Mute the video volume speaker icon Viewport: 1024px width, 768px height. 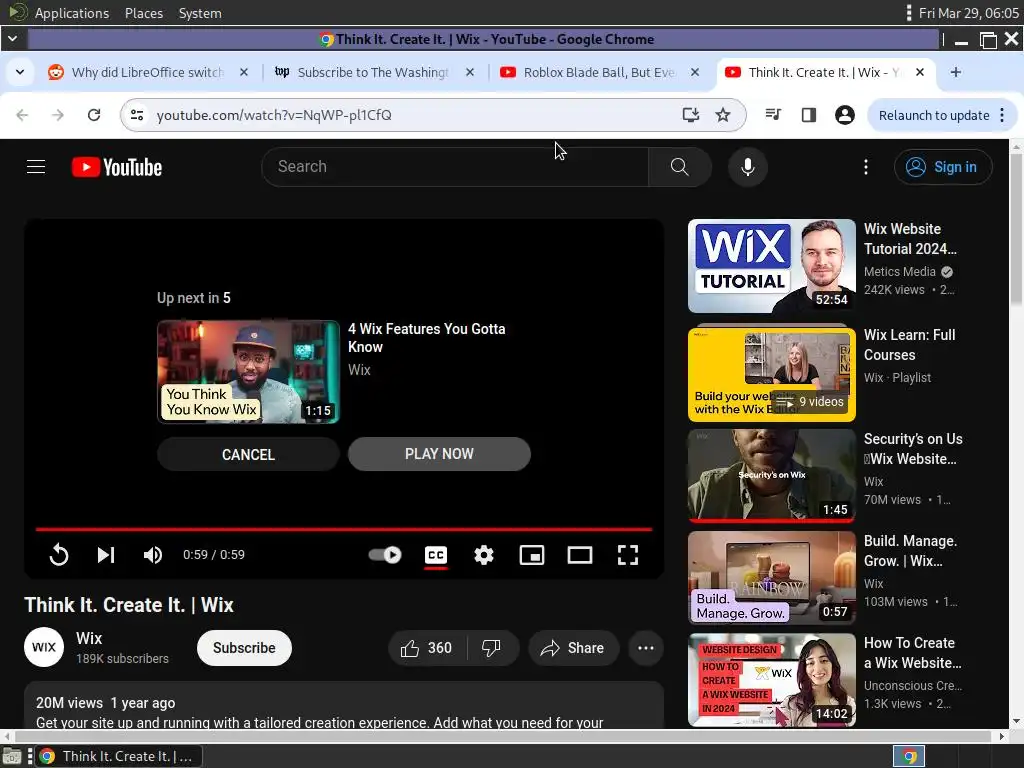(152, 554)
